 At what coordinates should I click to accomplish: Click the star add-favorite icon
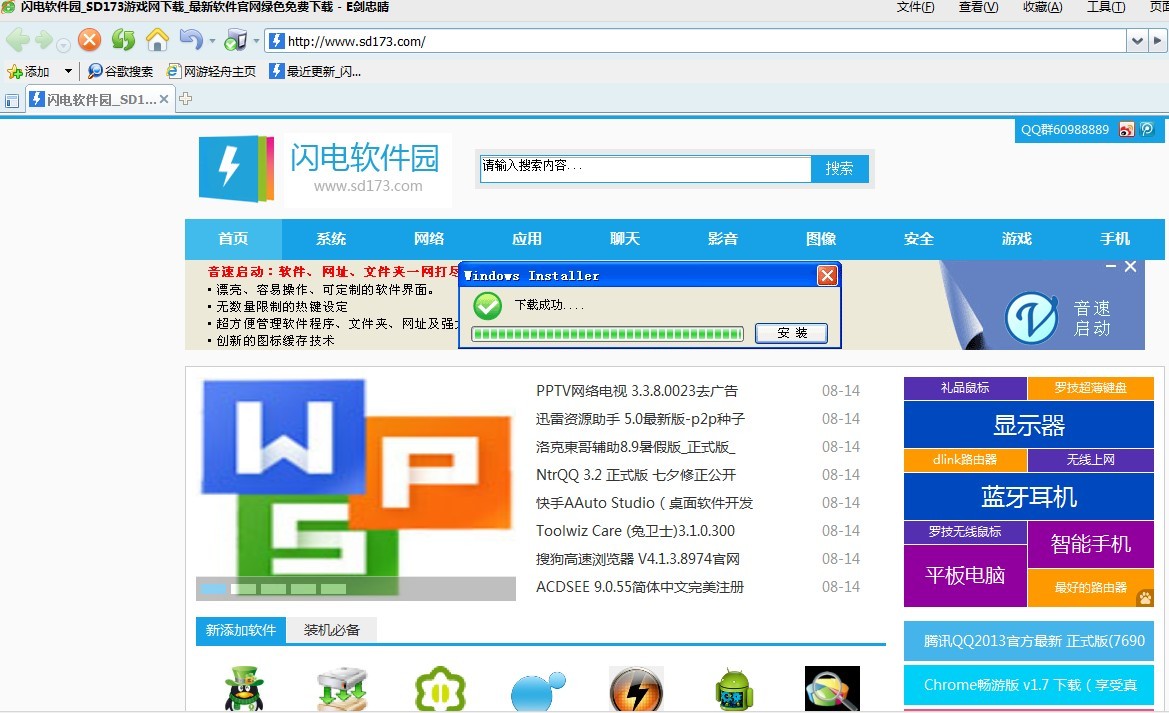click(14, 72)
